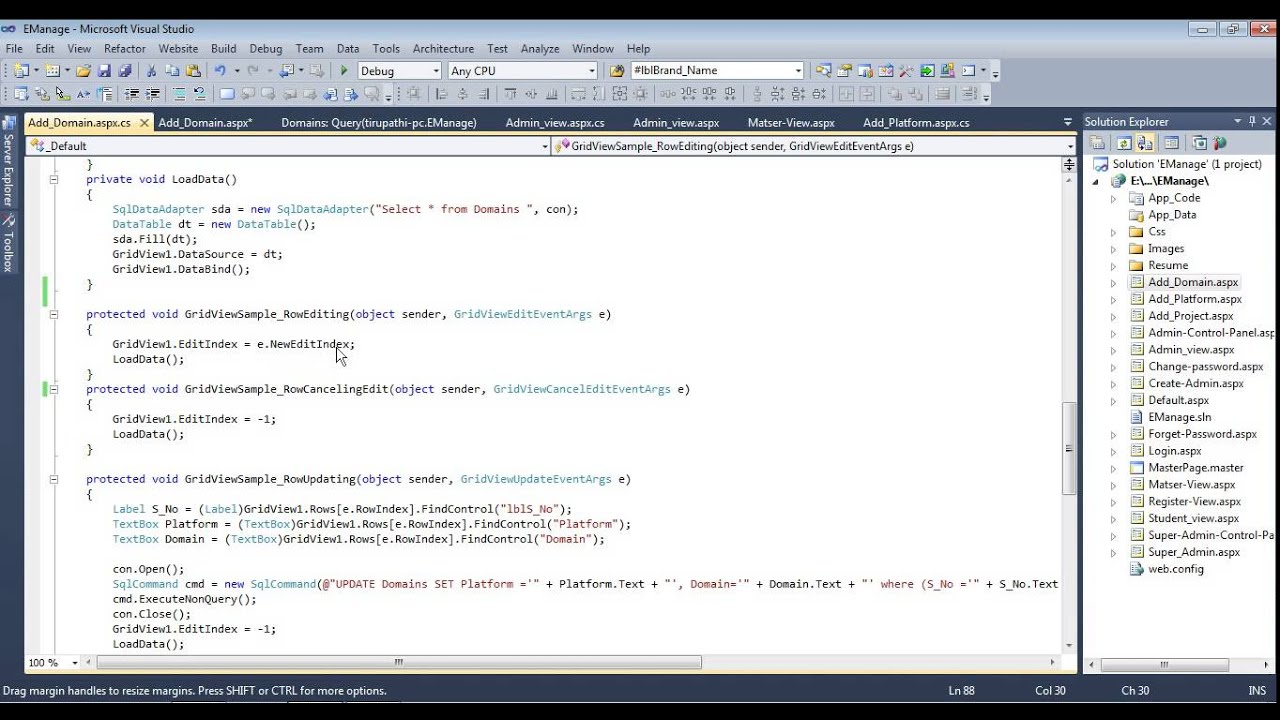Image resolution: width=1280 pixels, height=720 pixels.
Task: Collapse the GridViewSample_RowUpdating method outline
Action: 54,480
